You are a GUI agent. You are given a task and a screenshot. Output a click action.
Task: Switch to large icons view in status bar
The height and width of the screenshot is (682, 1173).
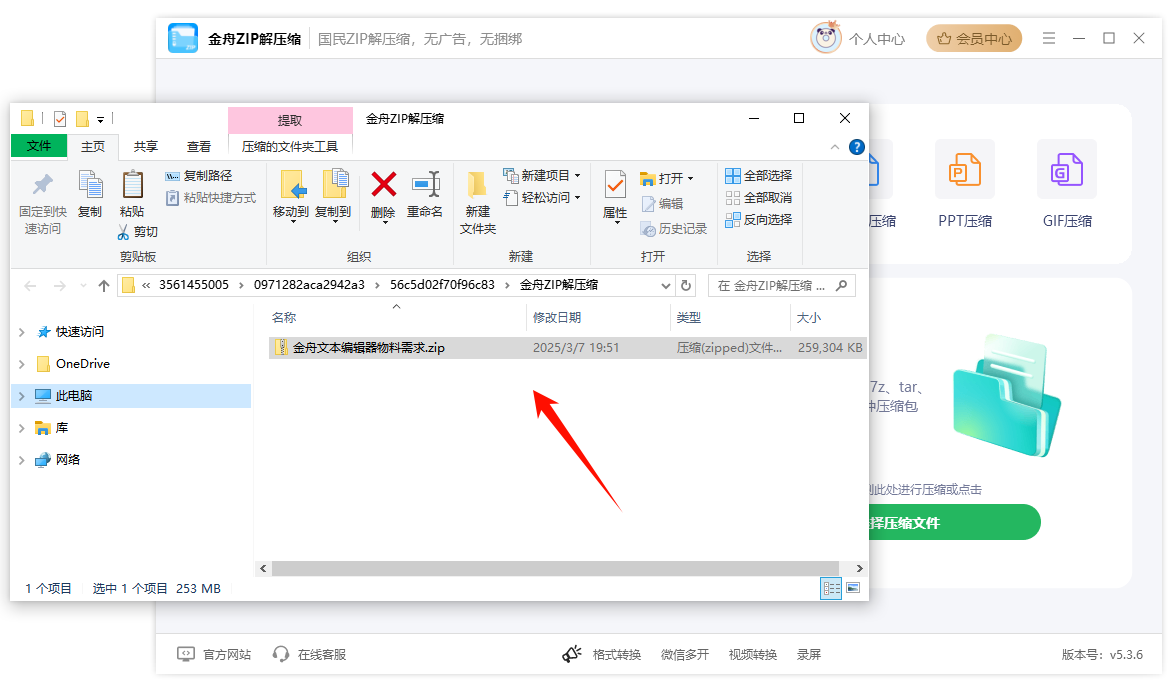coord(853,589)
